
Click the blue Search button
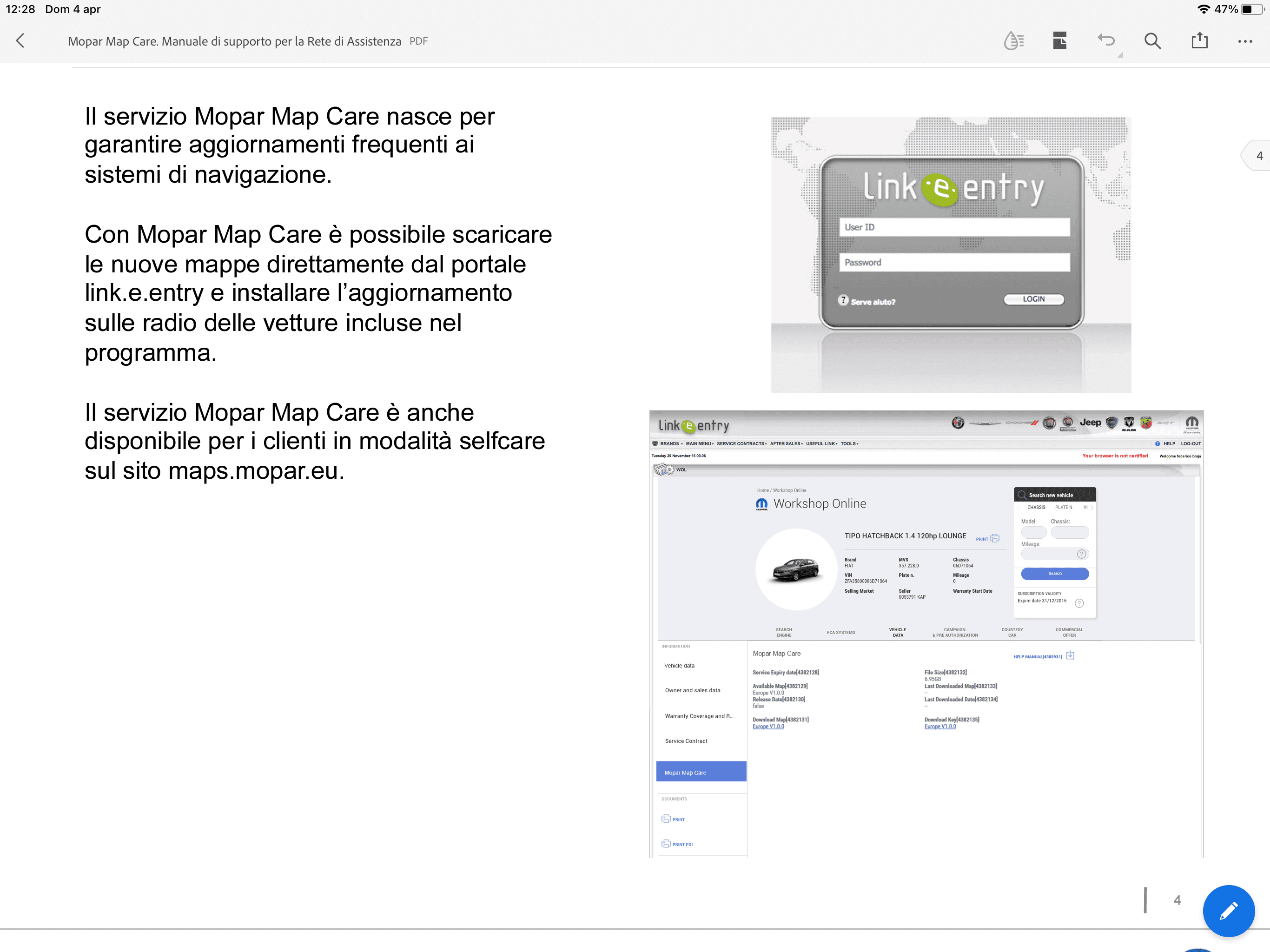pyautogui.click(x=1055, y=574)
